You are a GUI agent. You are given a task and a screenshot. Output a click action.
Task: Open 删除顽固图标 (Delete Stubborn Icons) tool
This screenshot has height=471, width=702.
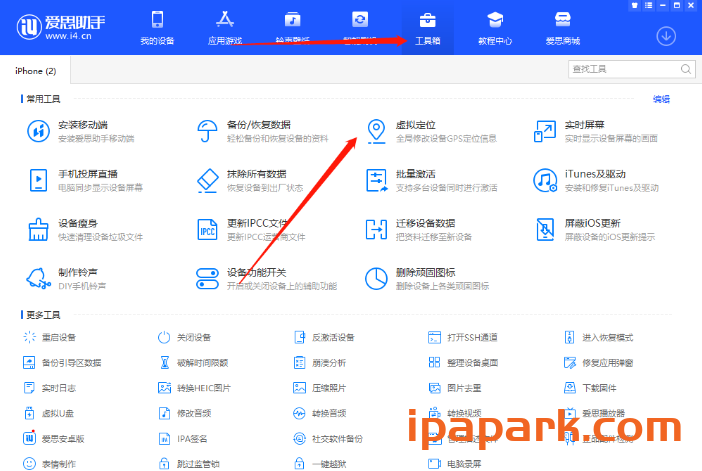[x=427, y=279]
